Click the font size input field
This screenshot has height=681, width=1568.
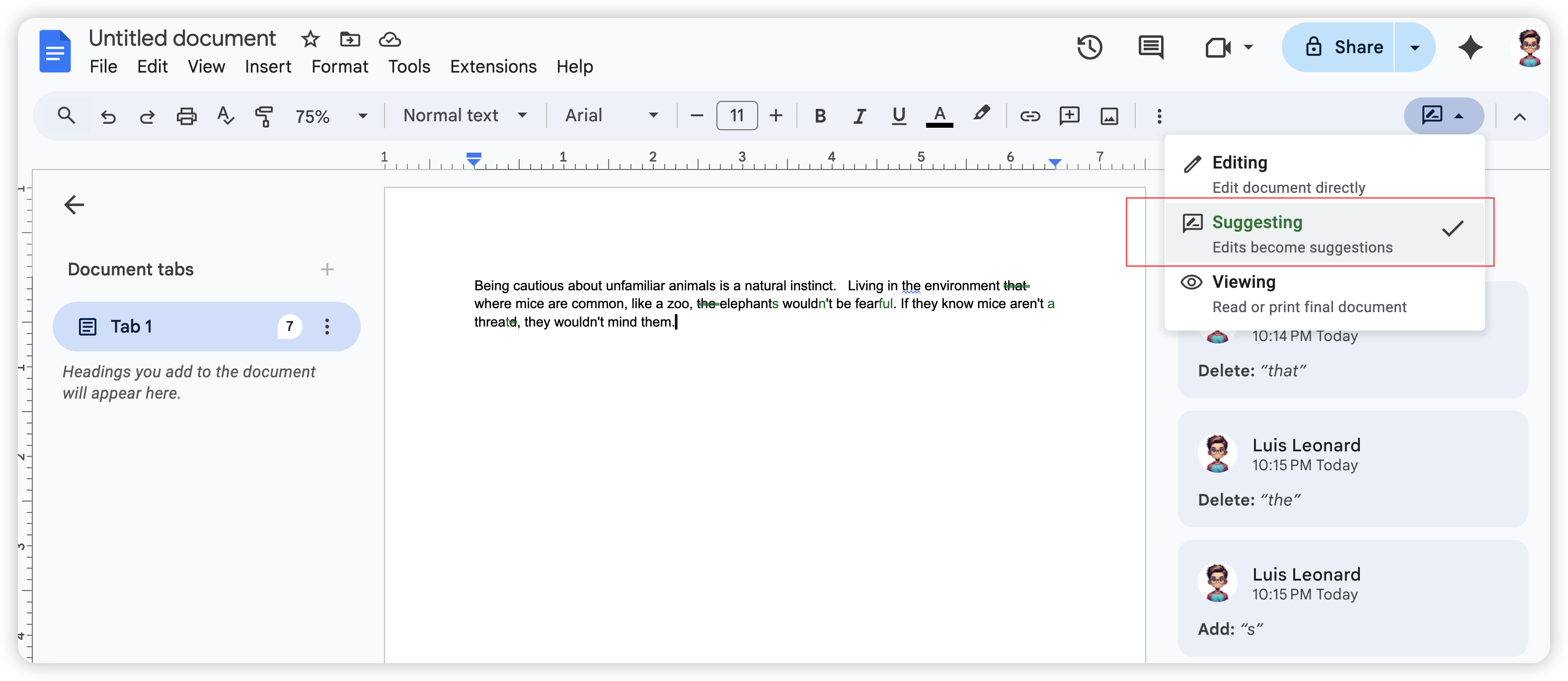[736, 116]
